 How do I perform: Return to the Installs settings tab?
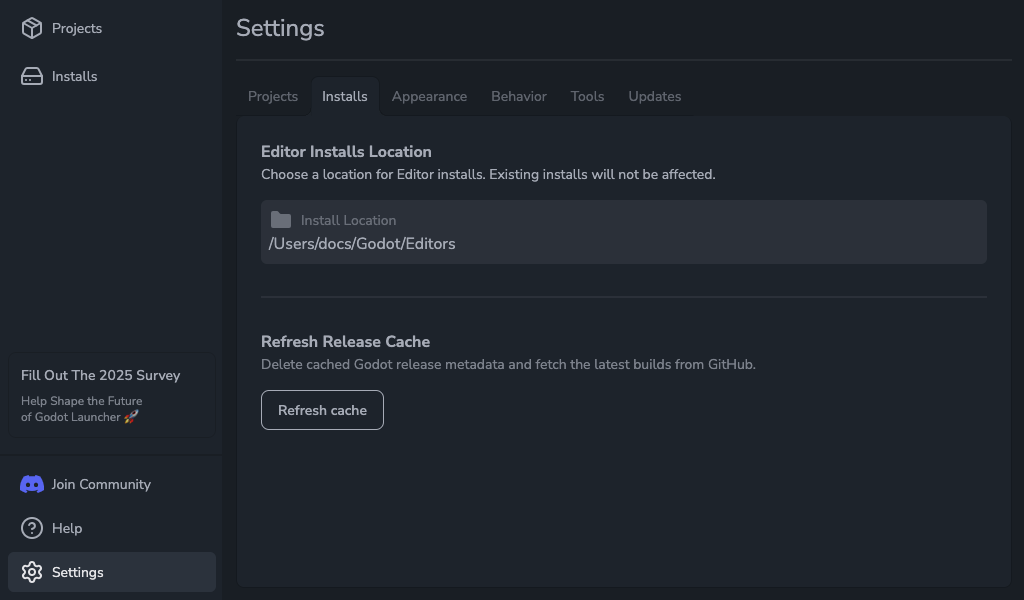(344, 96)
